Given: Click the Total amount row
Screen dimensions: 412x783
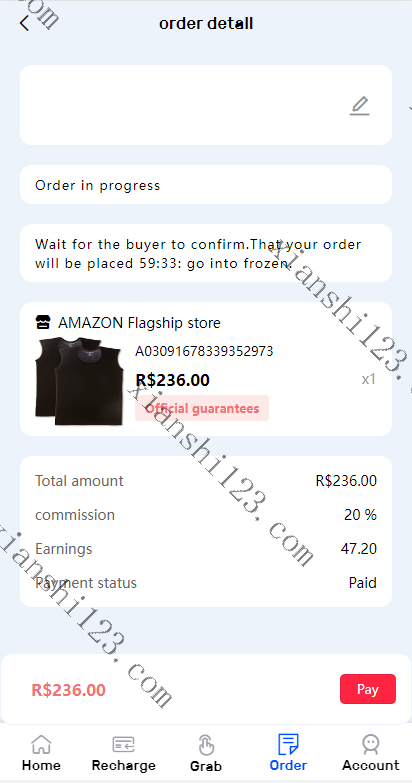Looking at the screenshot, I should (206, 481).
